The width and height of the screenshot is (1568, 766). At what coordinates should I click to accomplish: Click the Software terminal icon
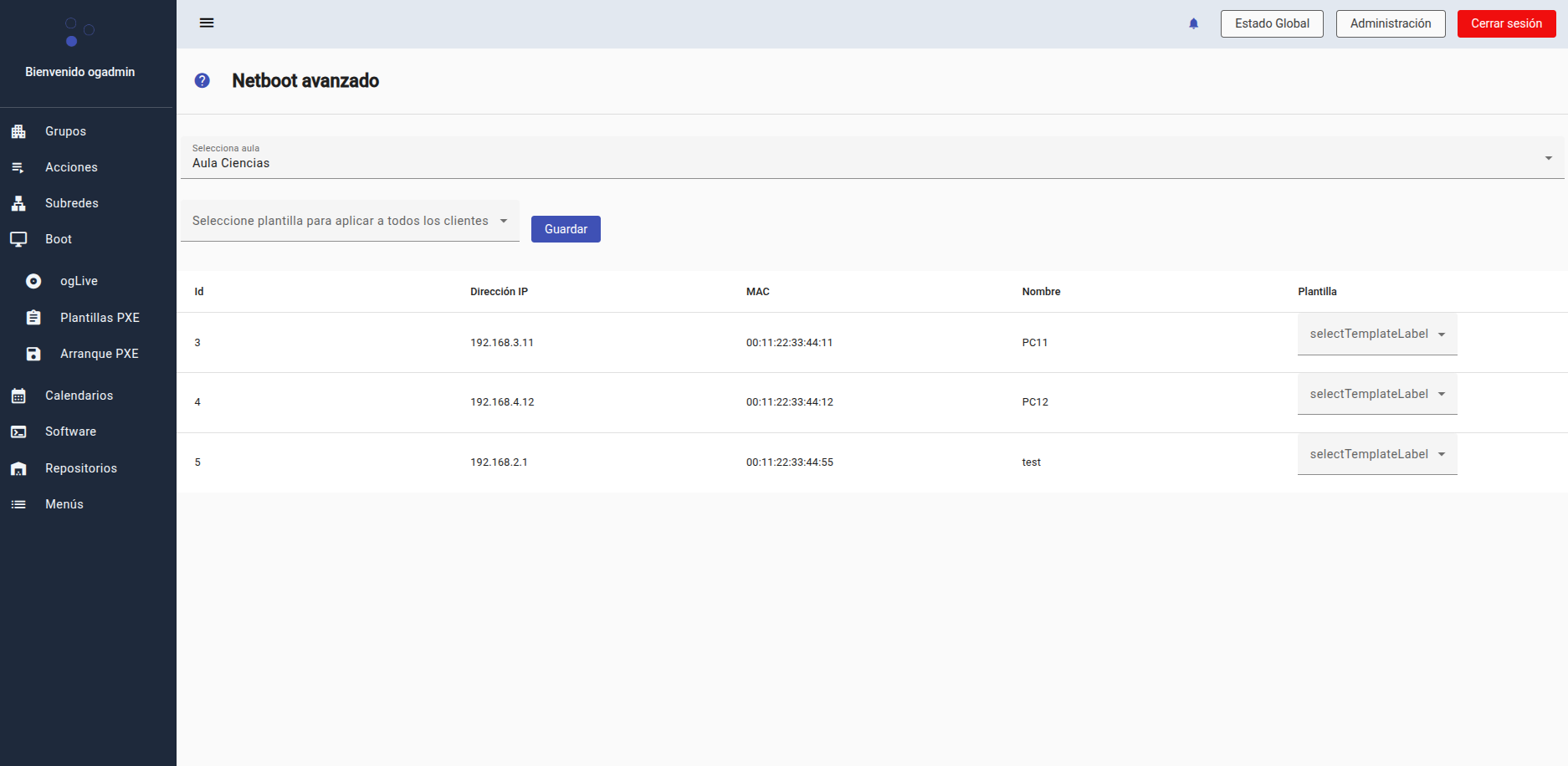tap(18, 432)
